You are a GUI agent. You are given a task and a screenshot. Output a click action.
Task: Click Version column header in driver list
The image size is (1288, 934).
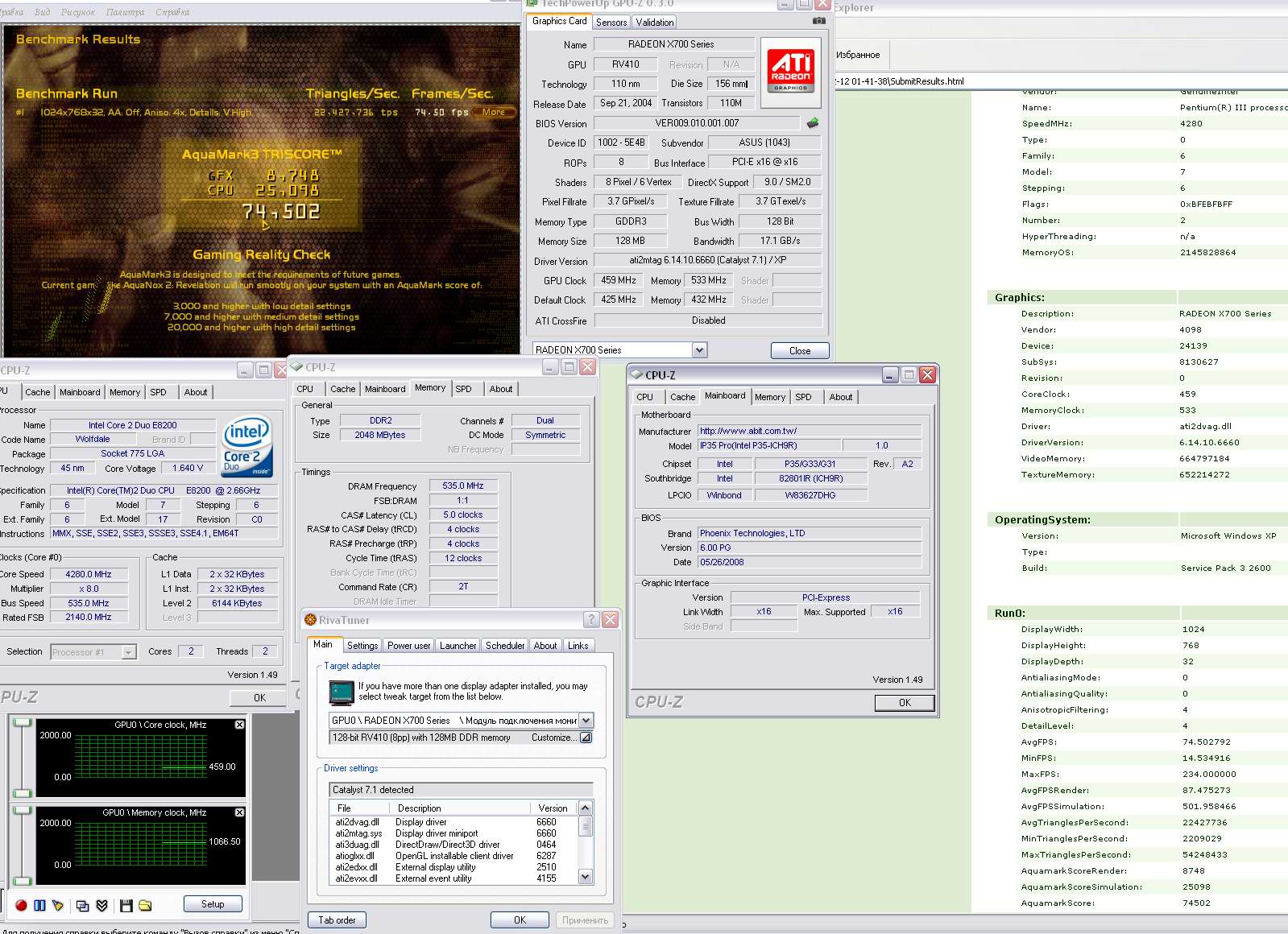click(x=553, y=808)
